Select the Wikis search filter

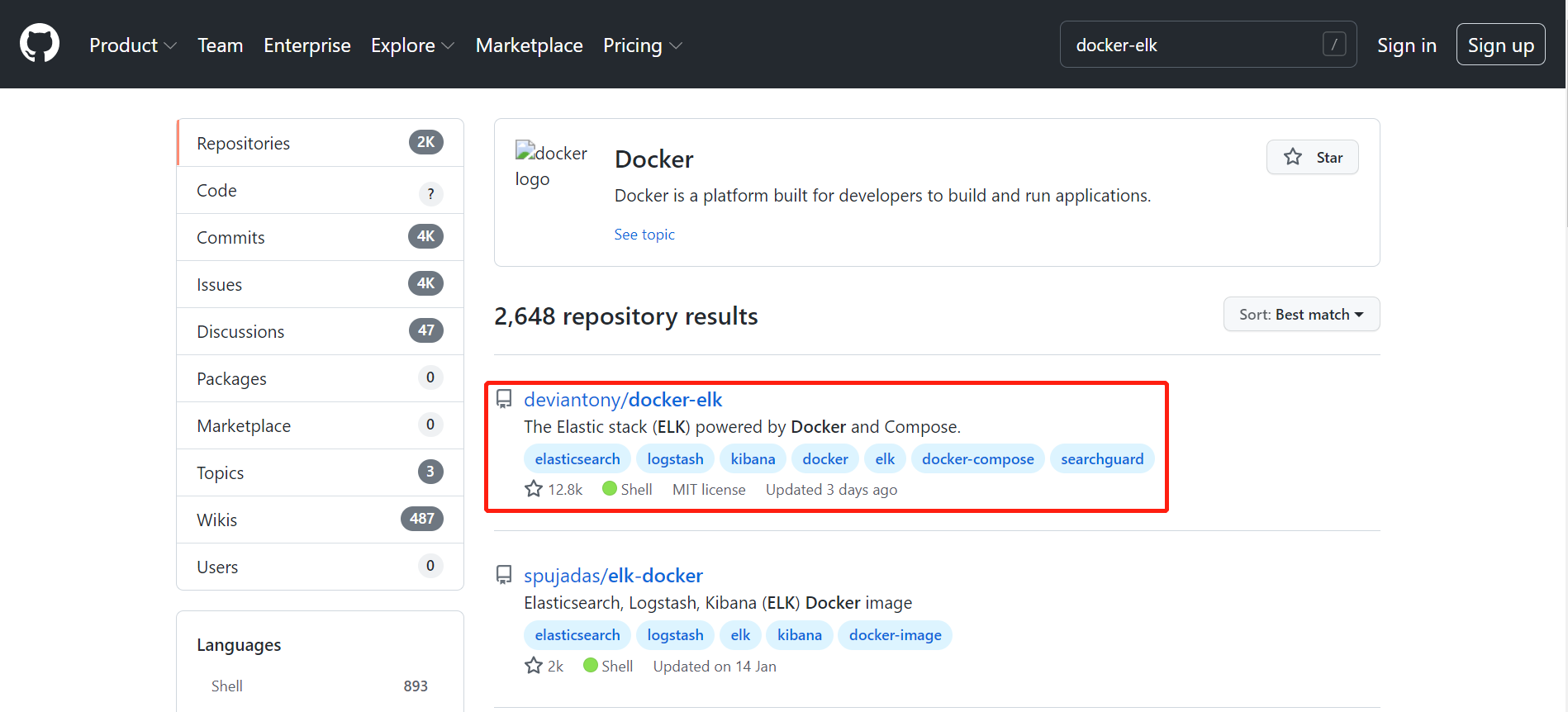[321, 520]
